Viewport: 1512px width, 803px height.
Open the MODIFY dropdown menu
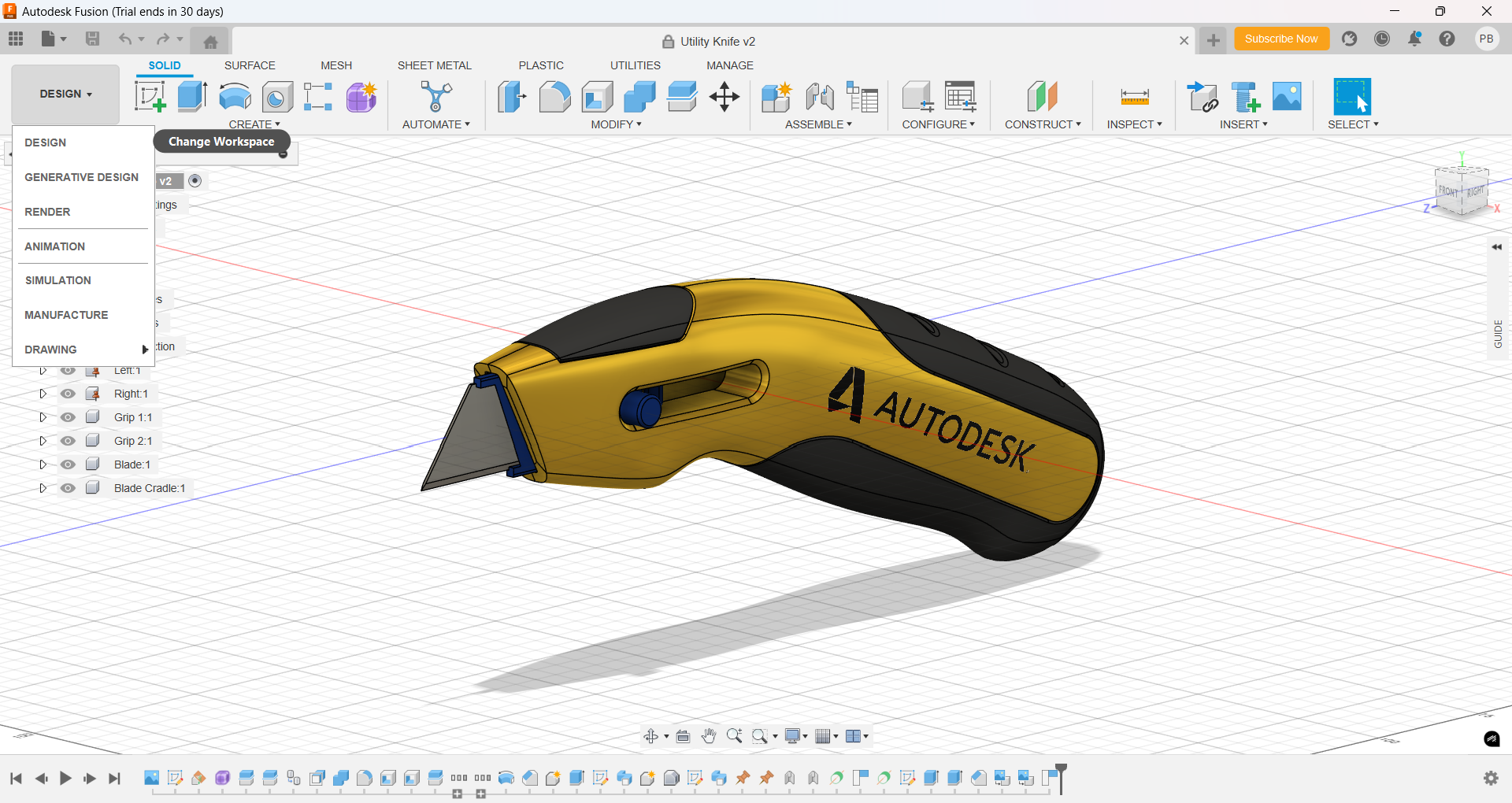tap(616, 124)
